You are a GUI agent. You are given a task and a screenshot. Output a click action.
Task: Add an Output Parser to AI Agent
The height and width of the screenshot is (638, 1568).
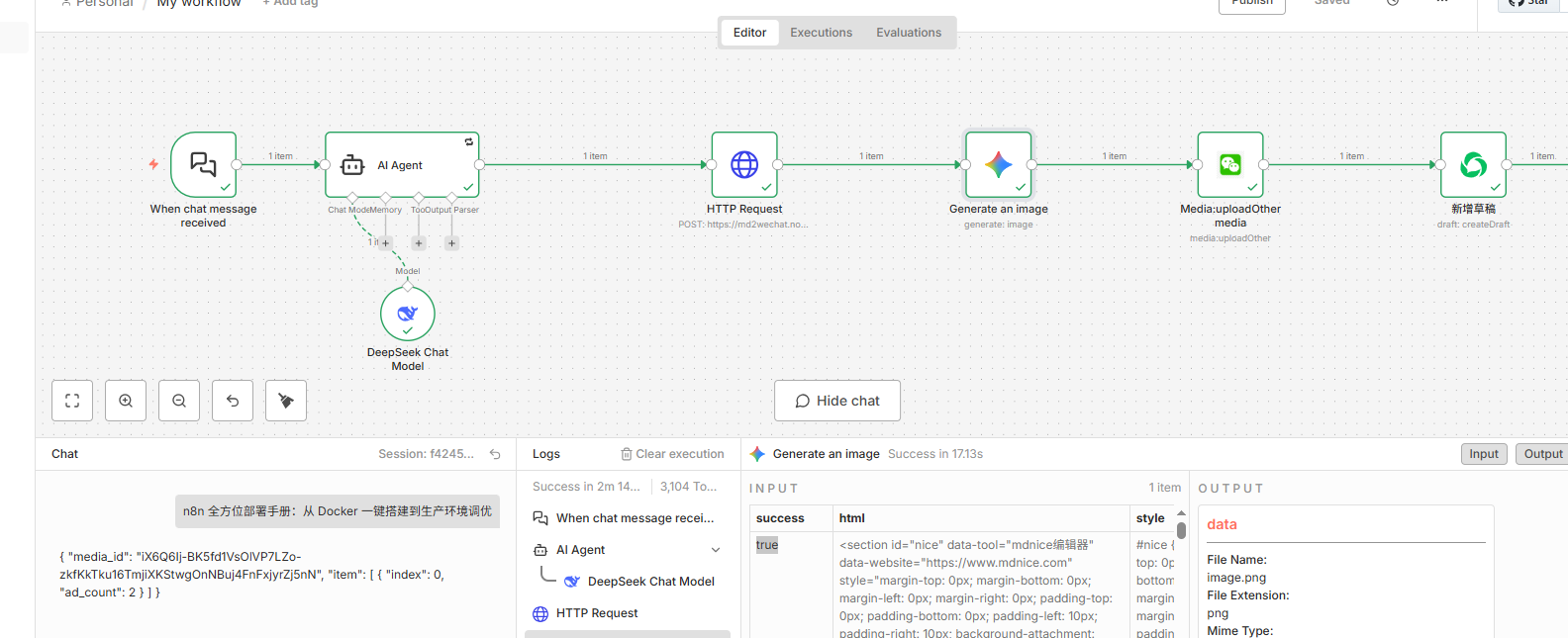(452, 243)
